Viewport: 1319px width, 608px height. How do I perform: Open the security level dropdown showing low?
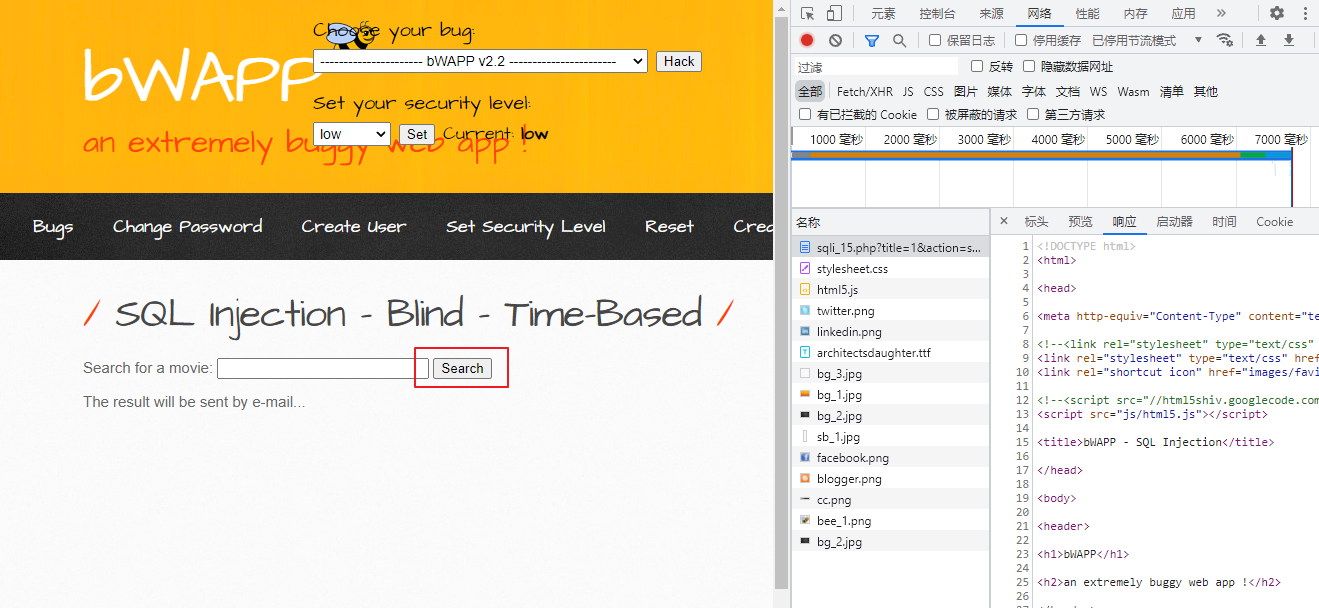[351, 134]
